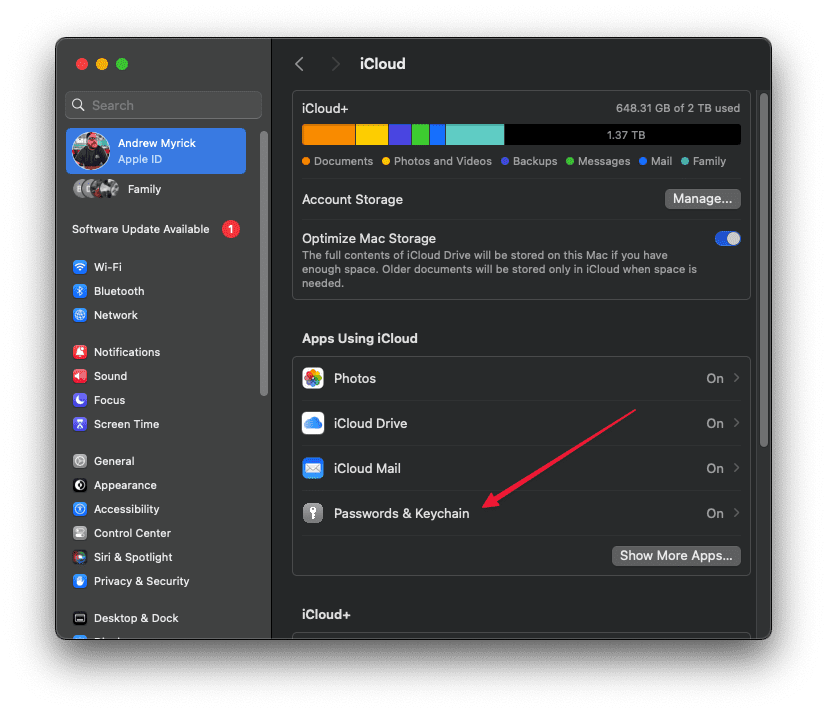Image resolution: width=827 pixels, height=713 pixels.
Task: Open Software Update Available notice
Action: click(156, 229)
